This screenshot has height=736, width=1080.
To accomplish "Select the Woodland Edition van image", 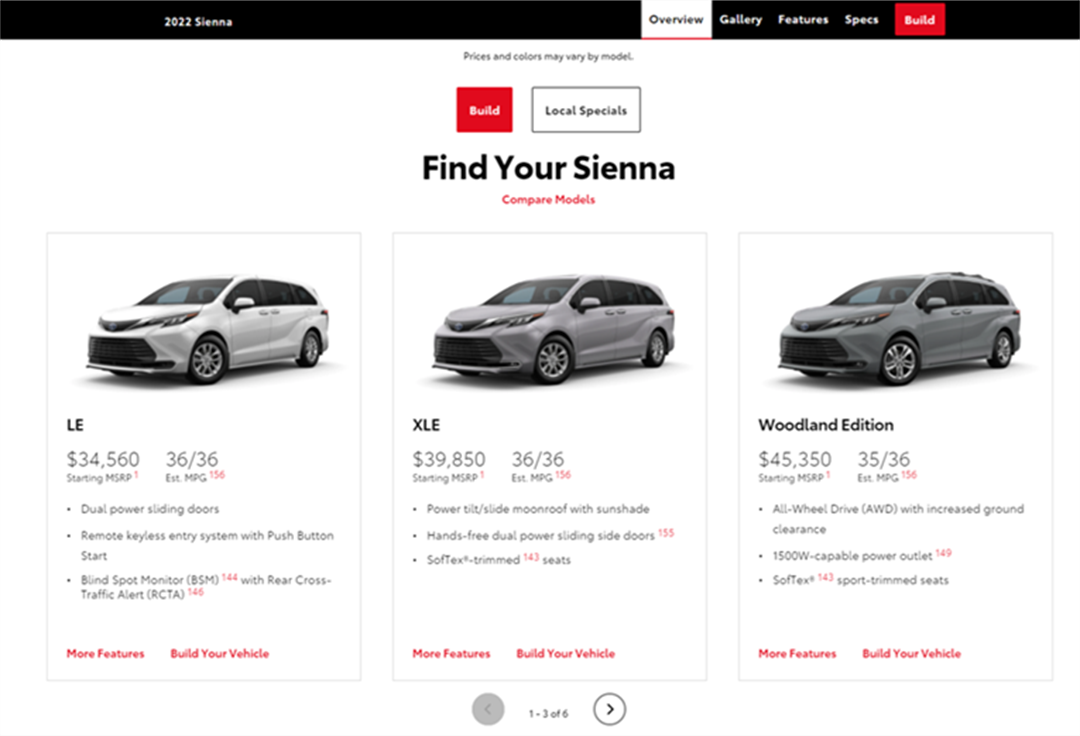I will point(898,330).
